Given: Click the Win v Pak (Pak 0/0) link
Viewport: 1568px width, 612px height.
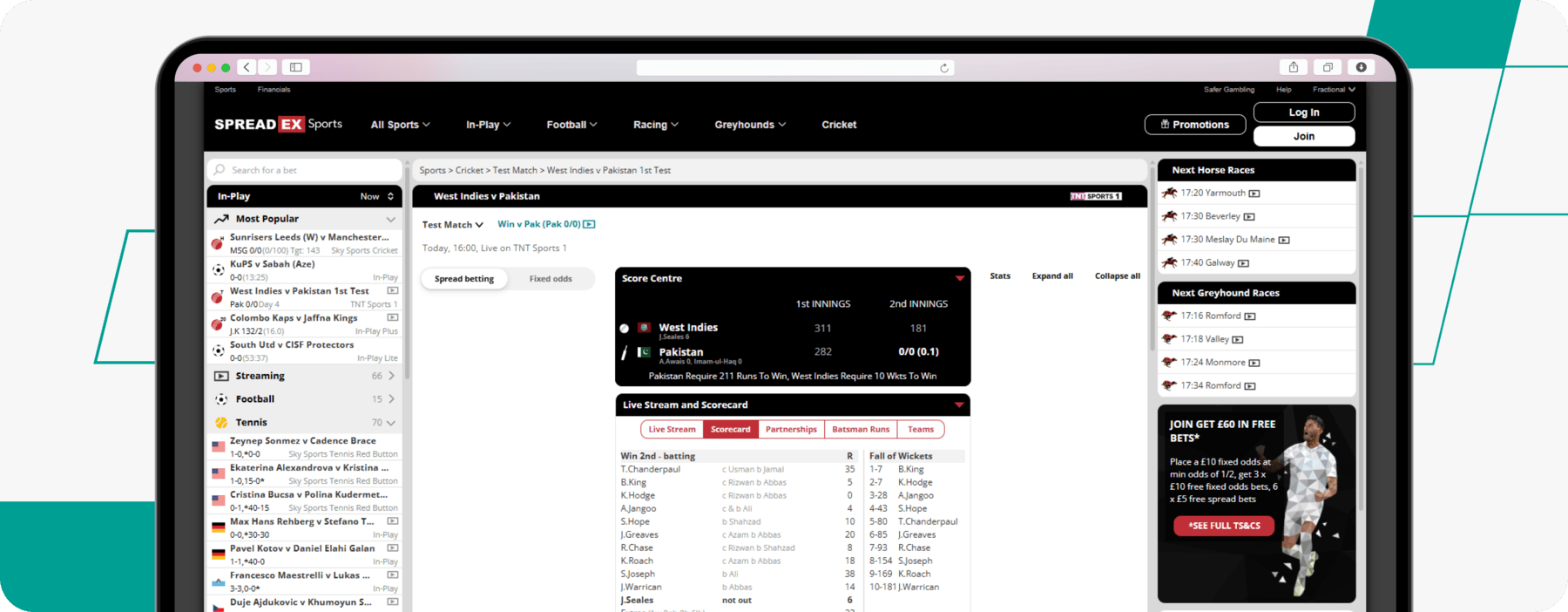Looking at the screenshot, I should [538, 224].
